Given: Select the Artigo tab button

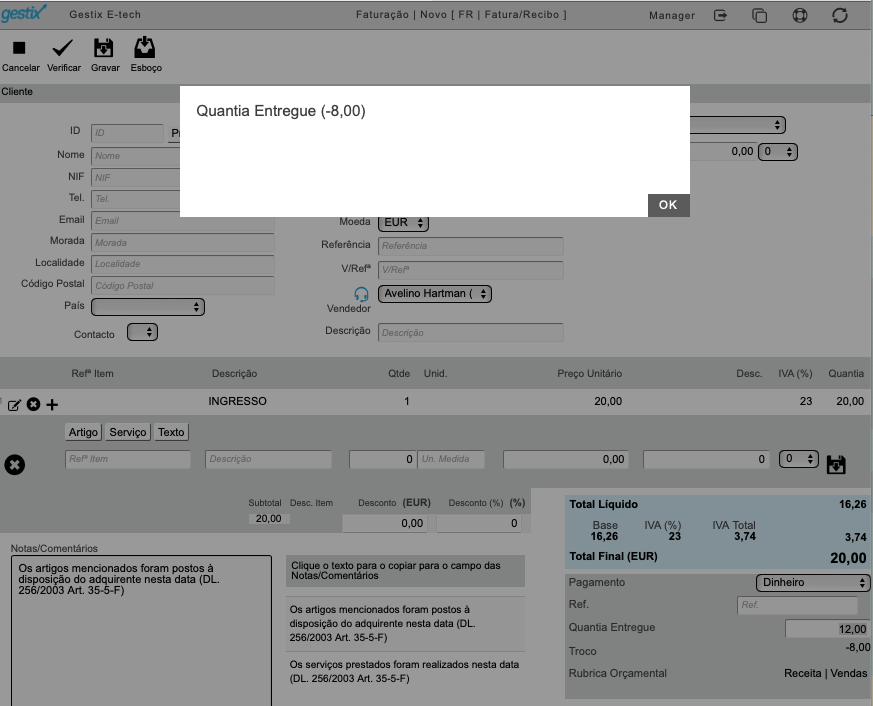Looking at the screenshot, I should point(84,432).
